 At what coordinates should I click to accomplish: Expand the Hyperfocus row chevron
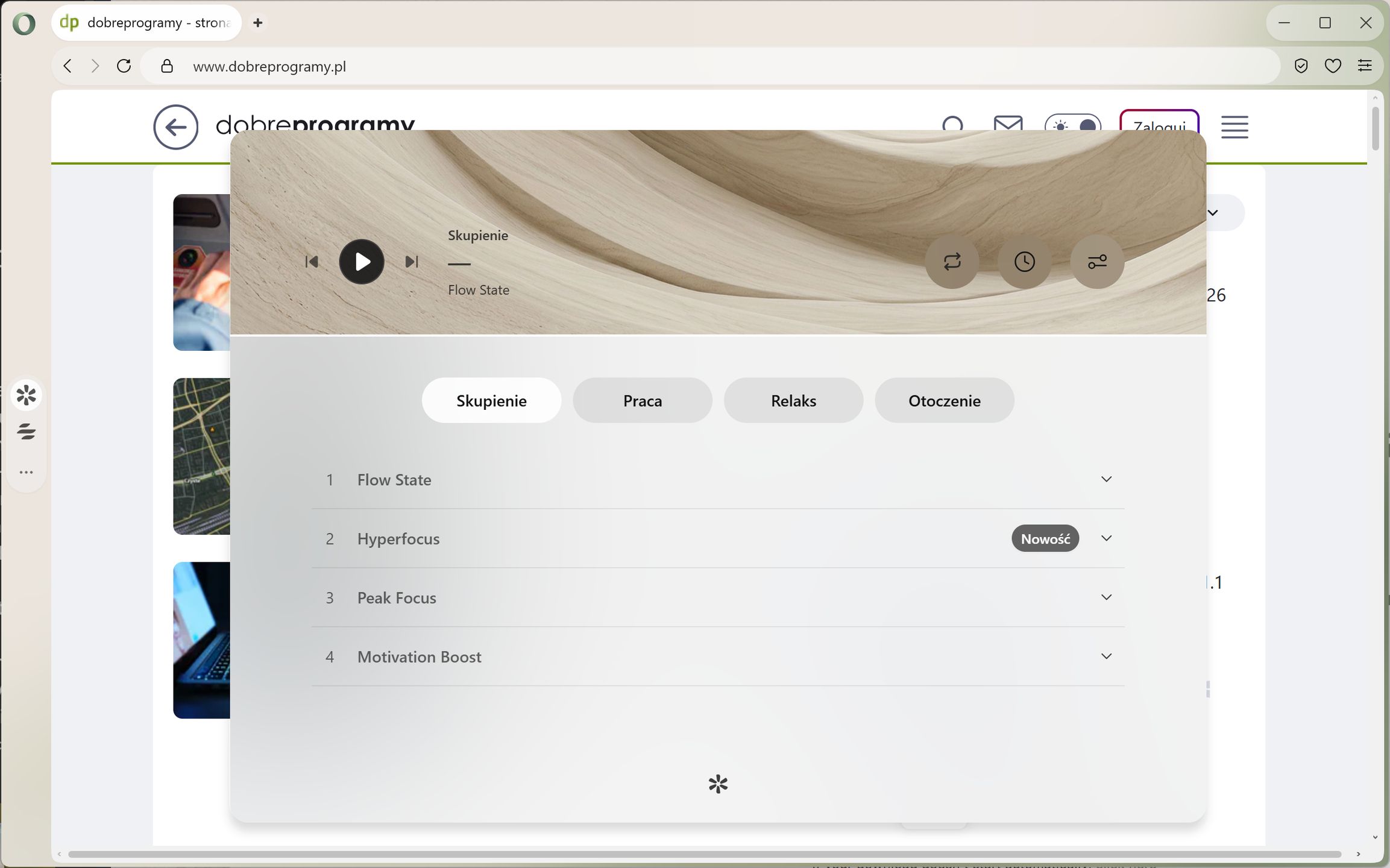coord(1106,538)
